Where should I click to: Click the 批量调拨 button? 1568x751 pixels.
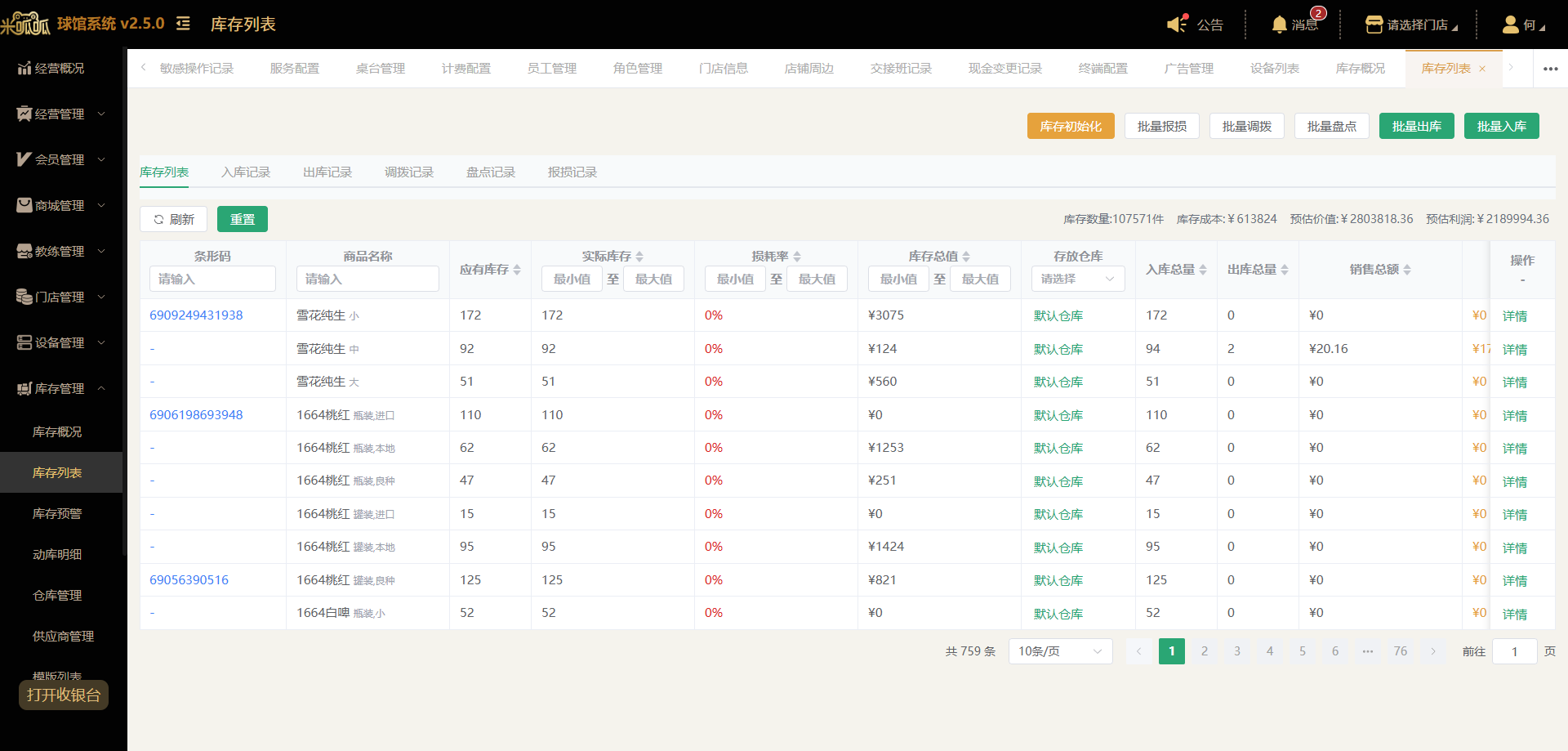pyautogui.click(x=1247, y=126)
